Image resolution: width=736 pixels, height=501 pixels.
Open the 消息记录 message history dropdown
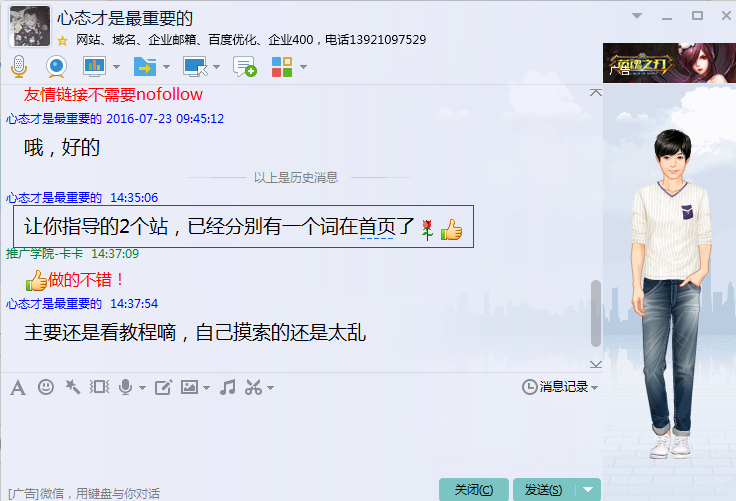click(560, 387)
